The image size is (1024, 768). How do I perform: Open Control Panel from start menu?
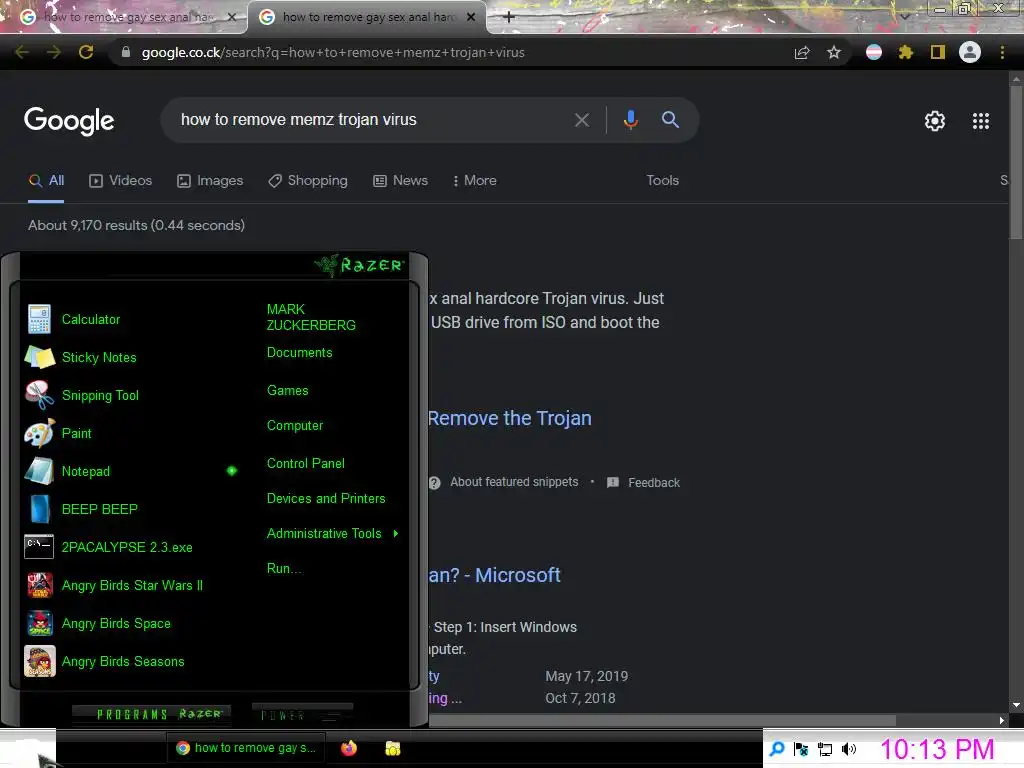[306, 463]
